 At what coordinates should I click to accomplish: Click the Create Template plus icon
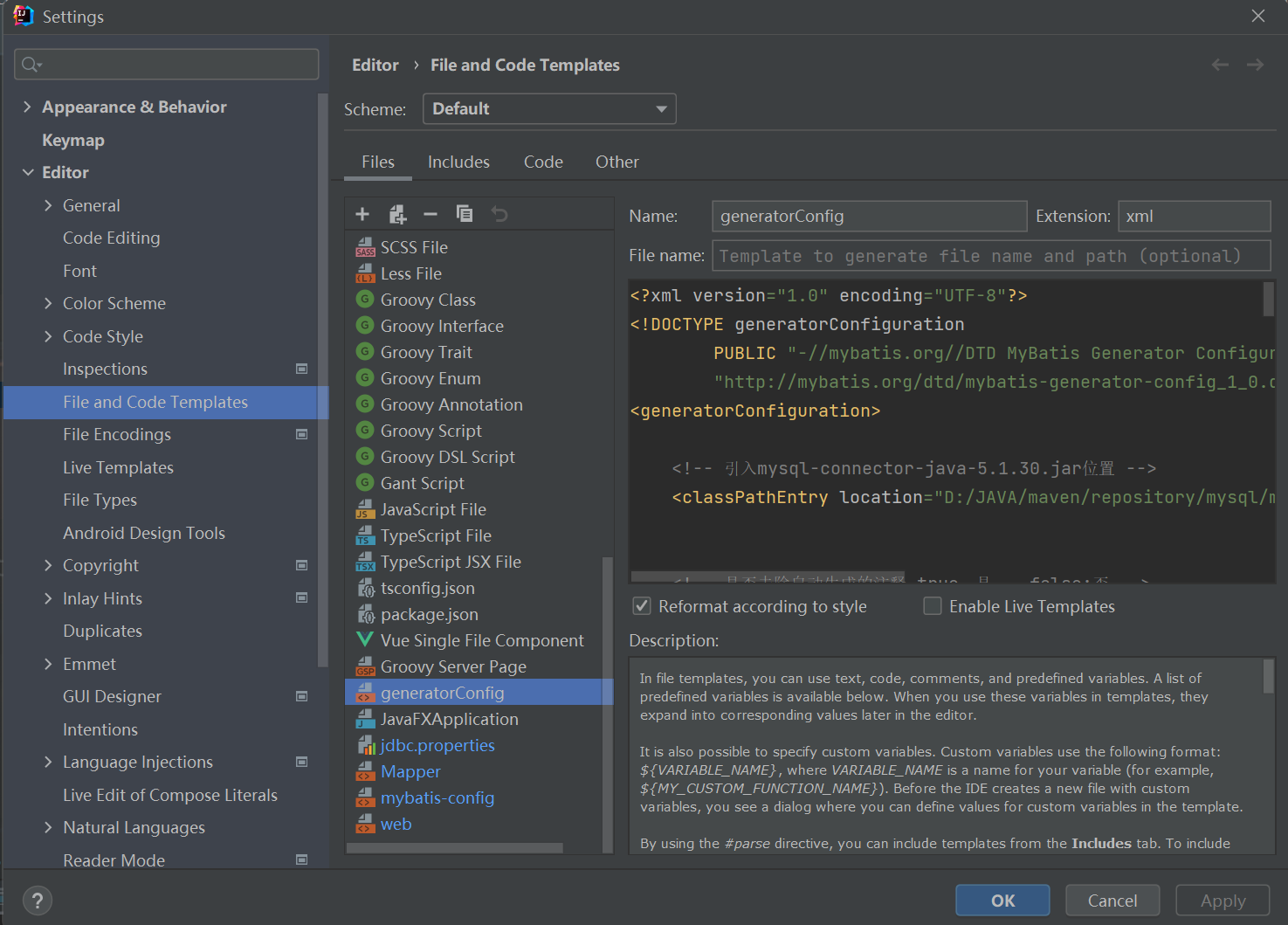click(362, 214)
